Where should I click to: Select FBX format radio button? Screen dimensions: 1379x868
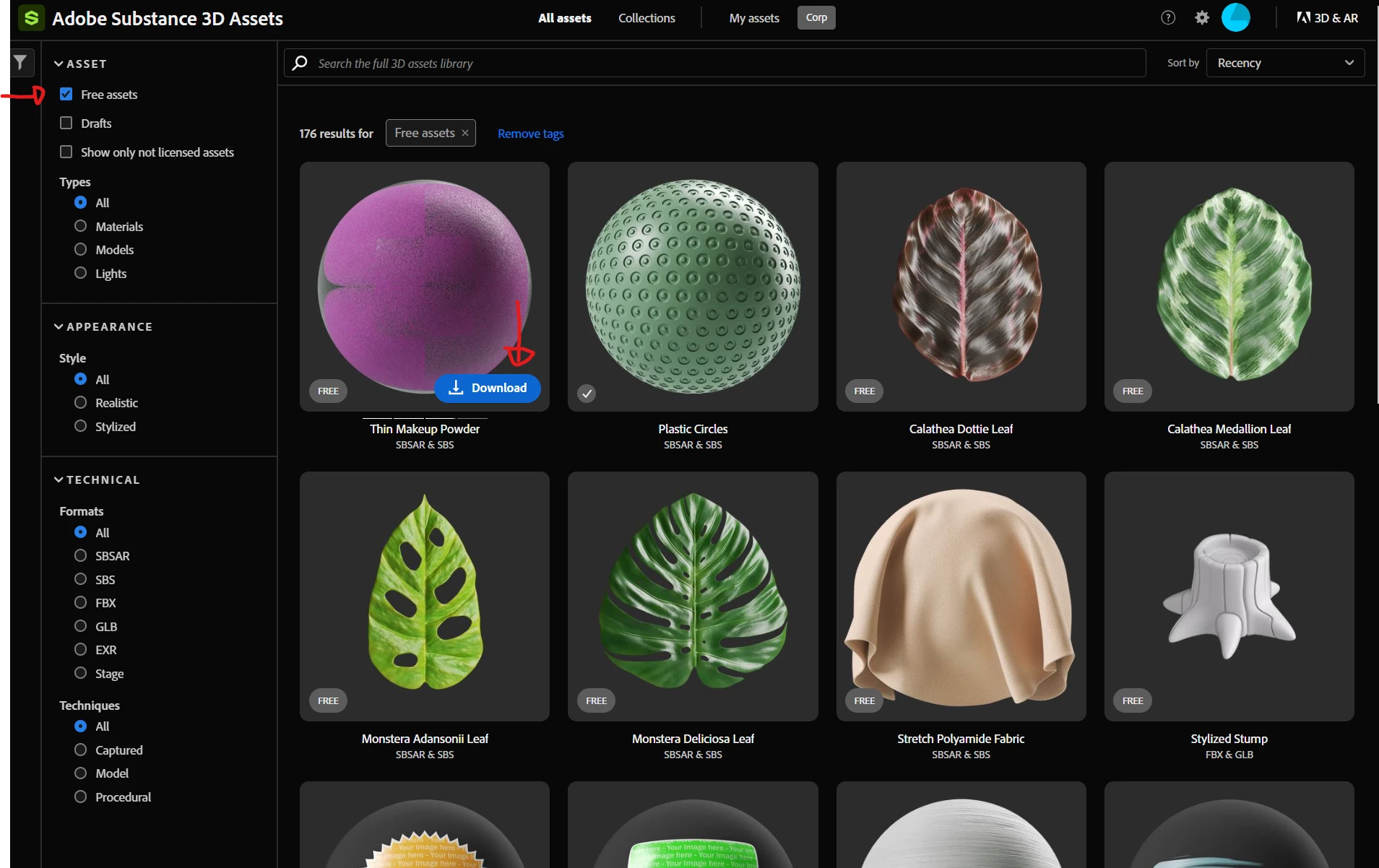point(80,602)
